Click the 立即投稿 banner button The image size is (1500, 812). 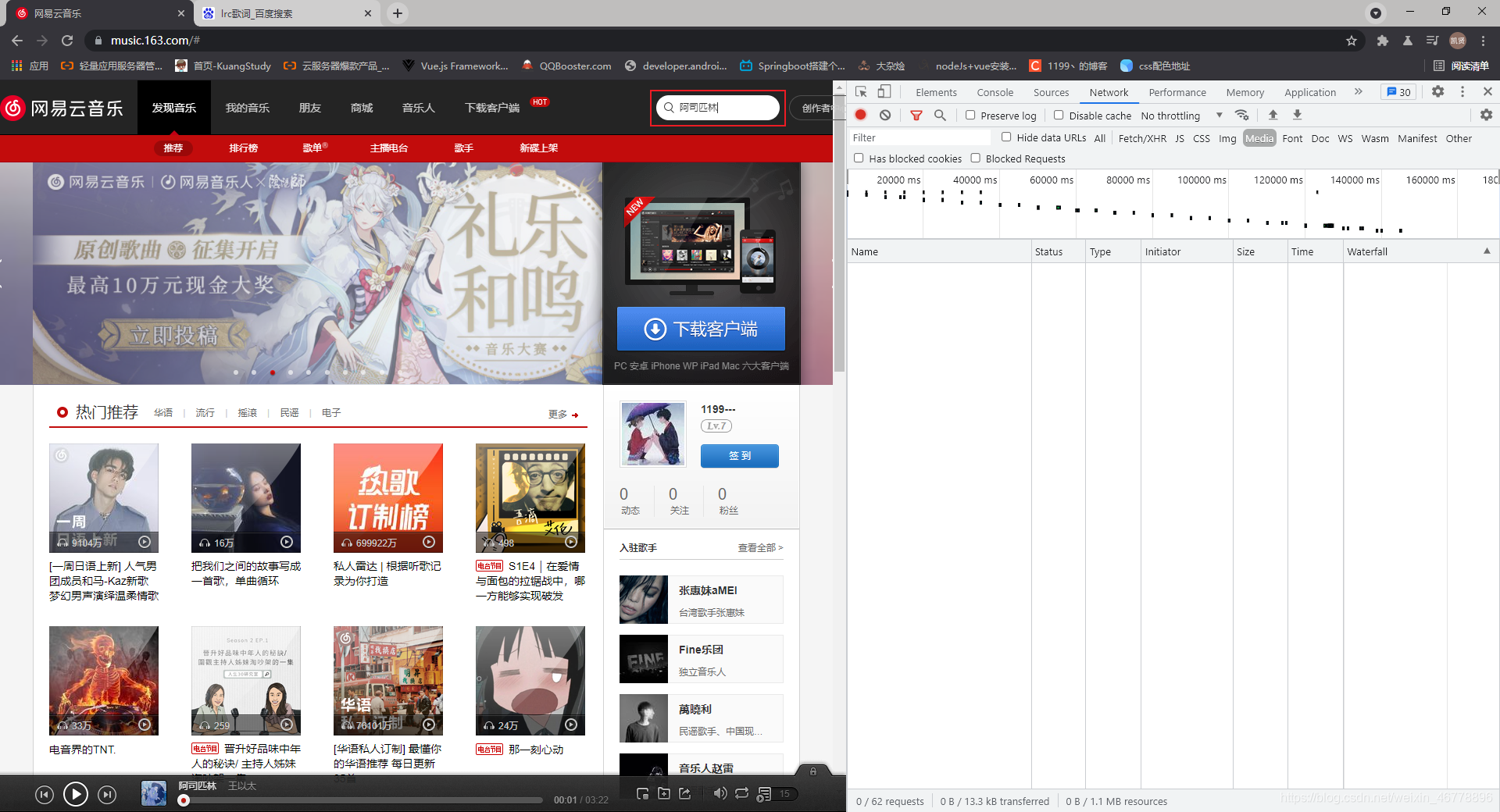pyautogui.click(x=173, y=336)
